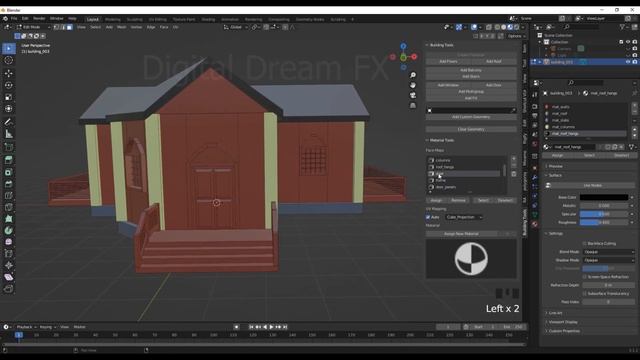Click the Add Stairs button

[471, 76]
